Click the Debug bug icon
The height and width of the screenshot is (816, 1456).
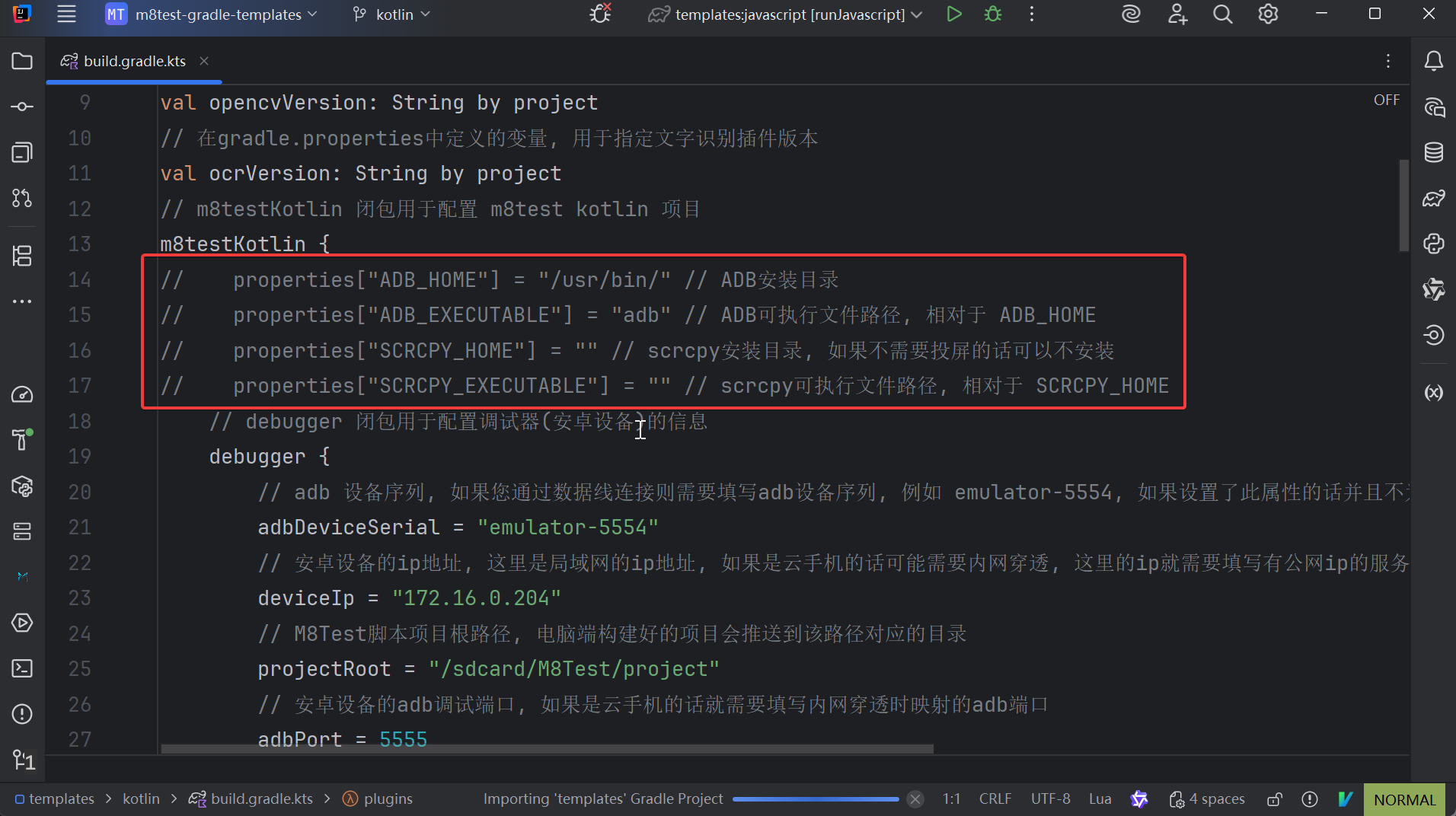click(992, 14)
